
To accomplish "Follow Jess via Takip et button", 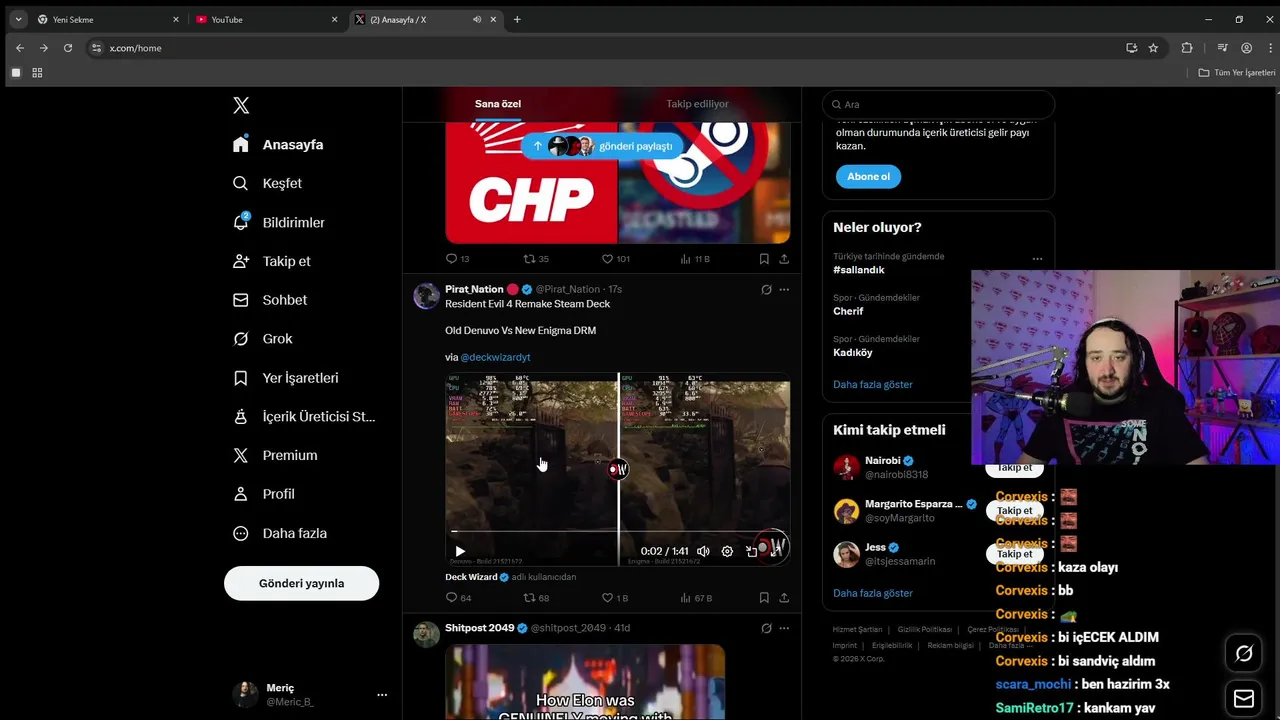I will coord(1014,554).
